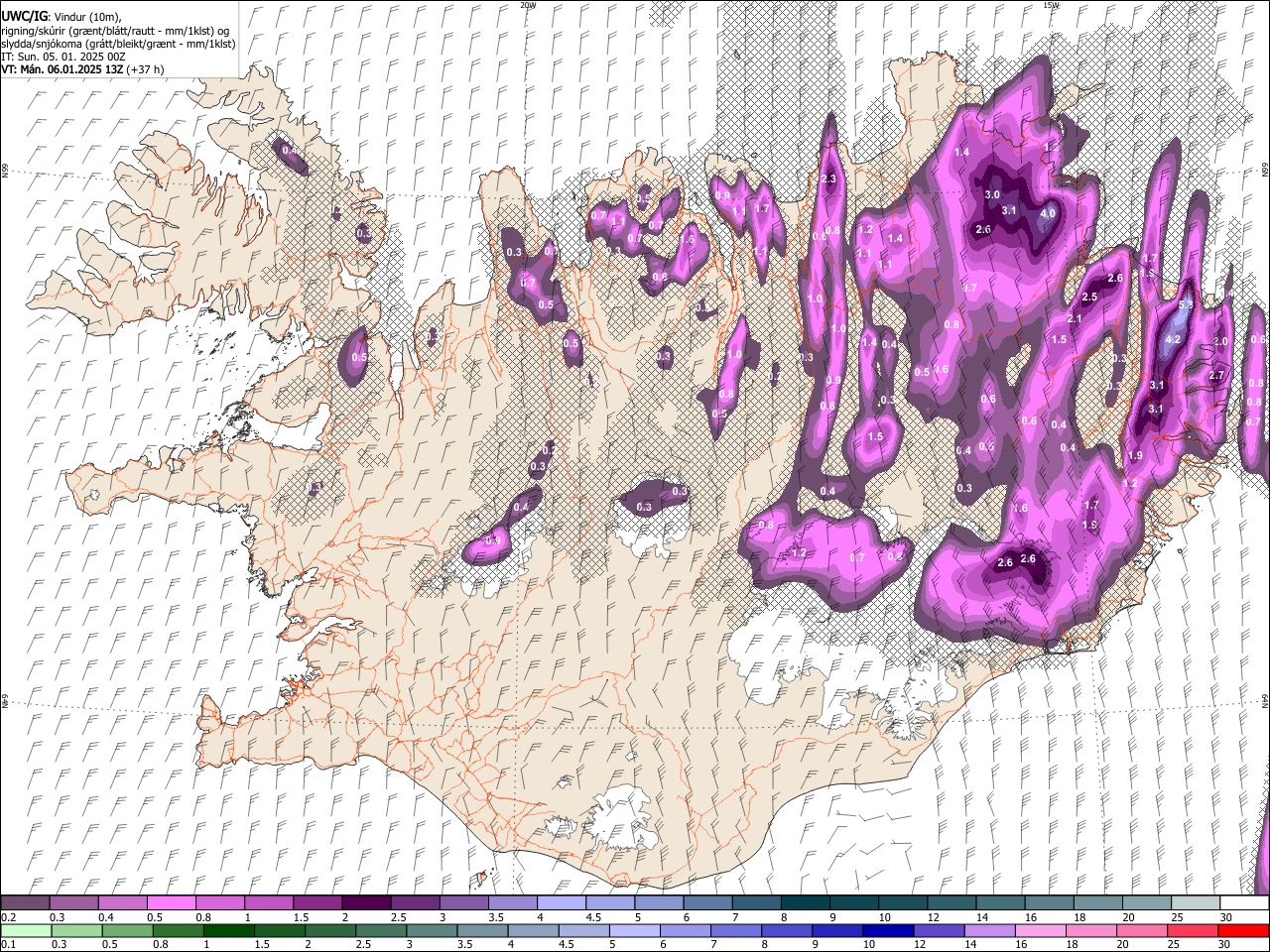The width and height of the screenshot is (1270, 952).
Task: Click the 15W longitude label
Action: [1052, 5]
